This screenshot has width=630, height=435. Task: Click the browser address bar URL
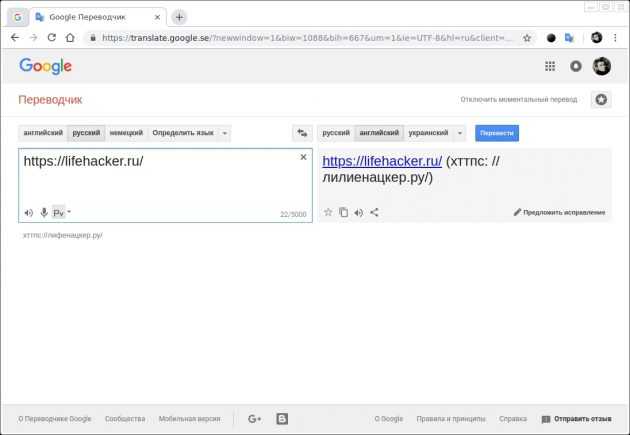(x=307, y=38)
